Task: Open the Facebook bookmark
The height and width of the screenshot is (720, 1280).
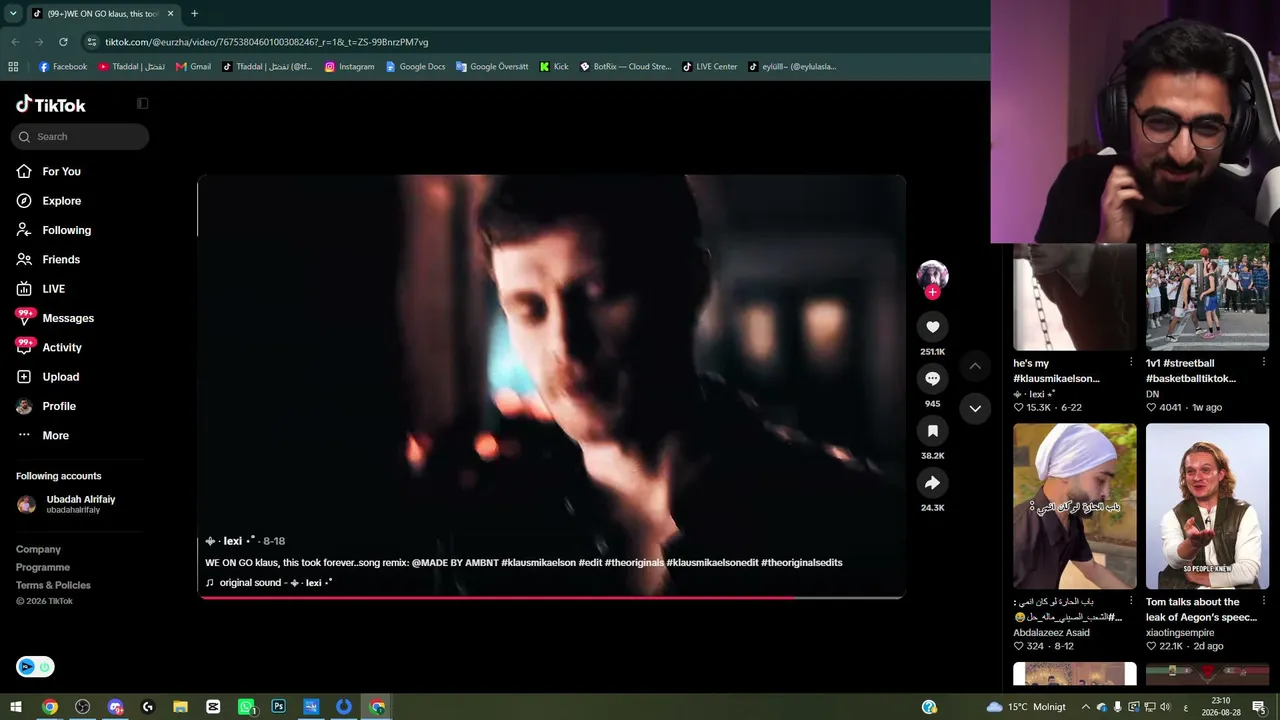Action: 63,67
